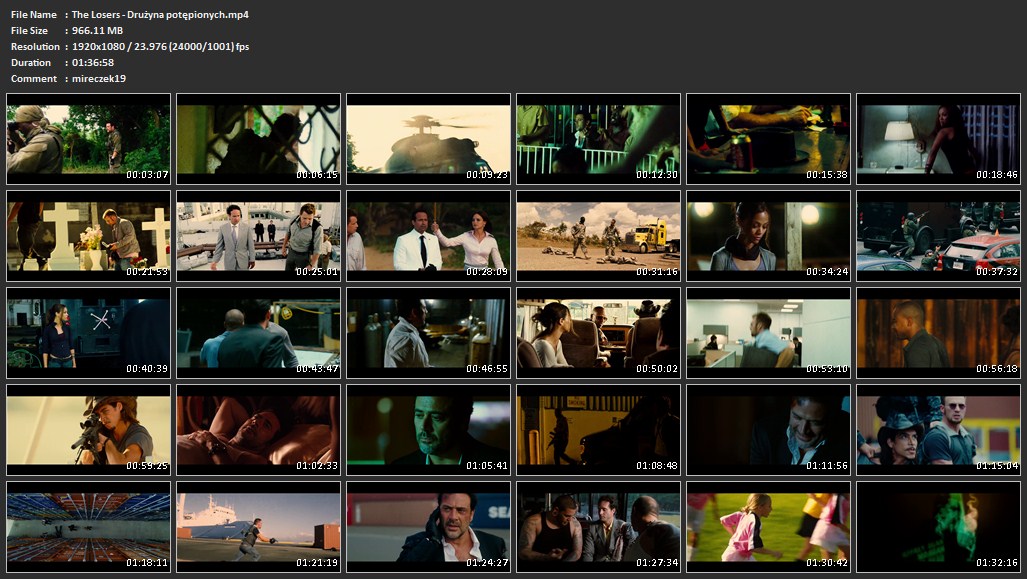Select the thumbnail stamped 00:12:30
1027x579 pixels.
(x=598, y=139)
